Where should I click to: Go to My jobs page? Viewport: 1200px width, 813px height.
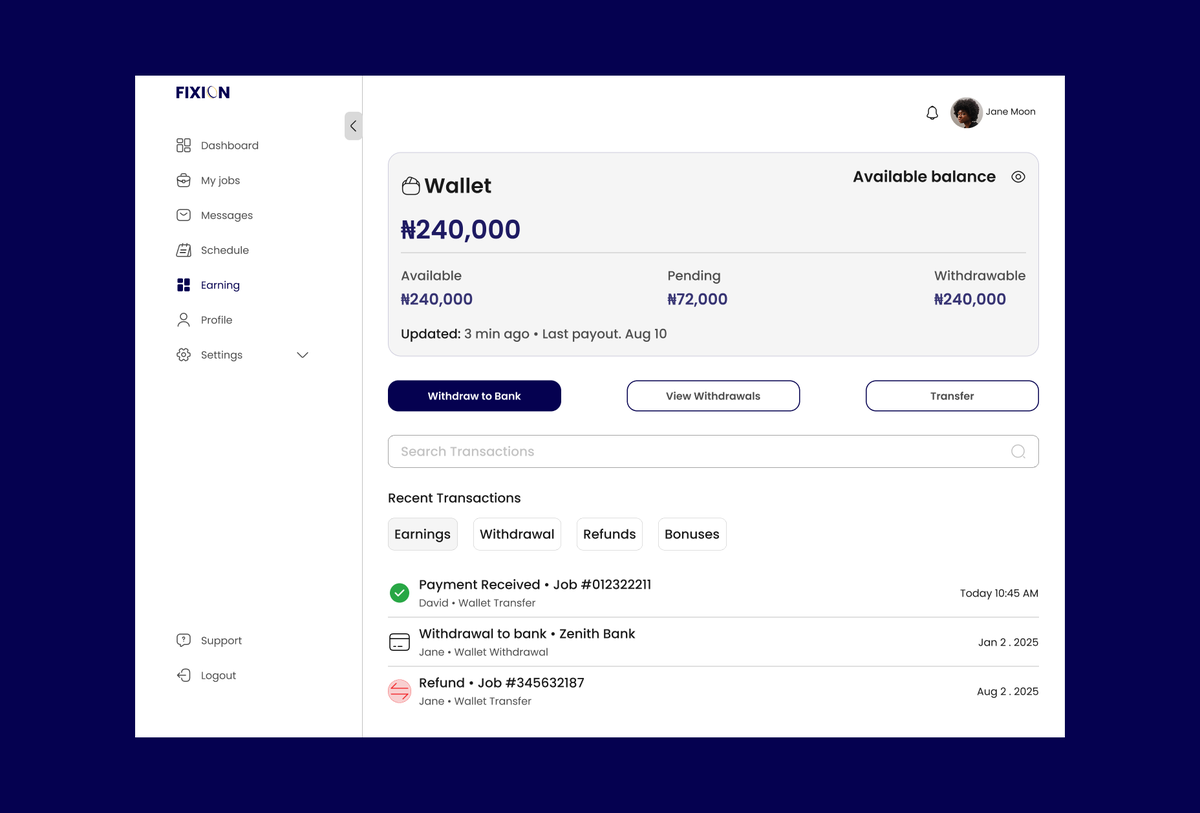click(220, 181)
